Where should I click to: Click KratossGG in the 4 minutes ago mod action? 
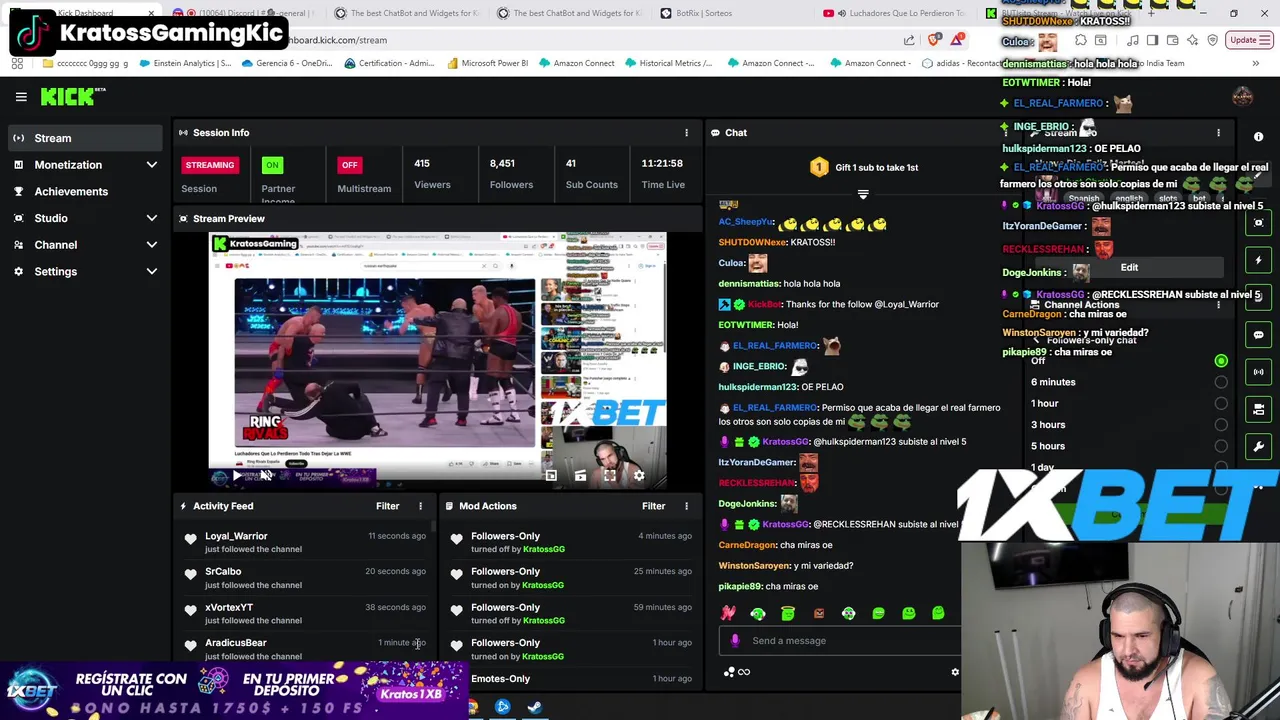click(543, 549)
